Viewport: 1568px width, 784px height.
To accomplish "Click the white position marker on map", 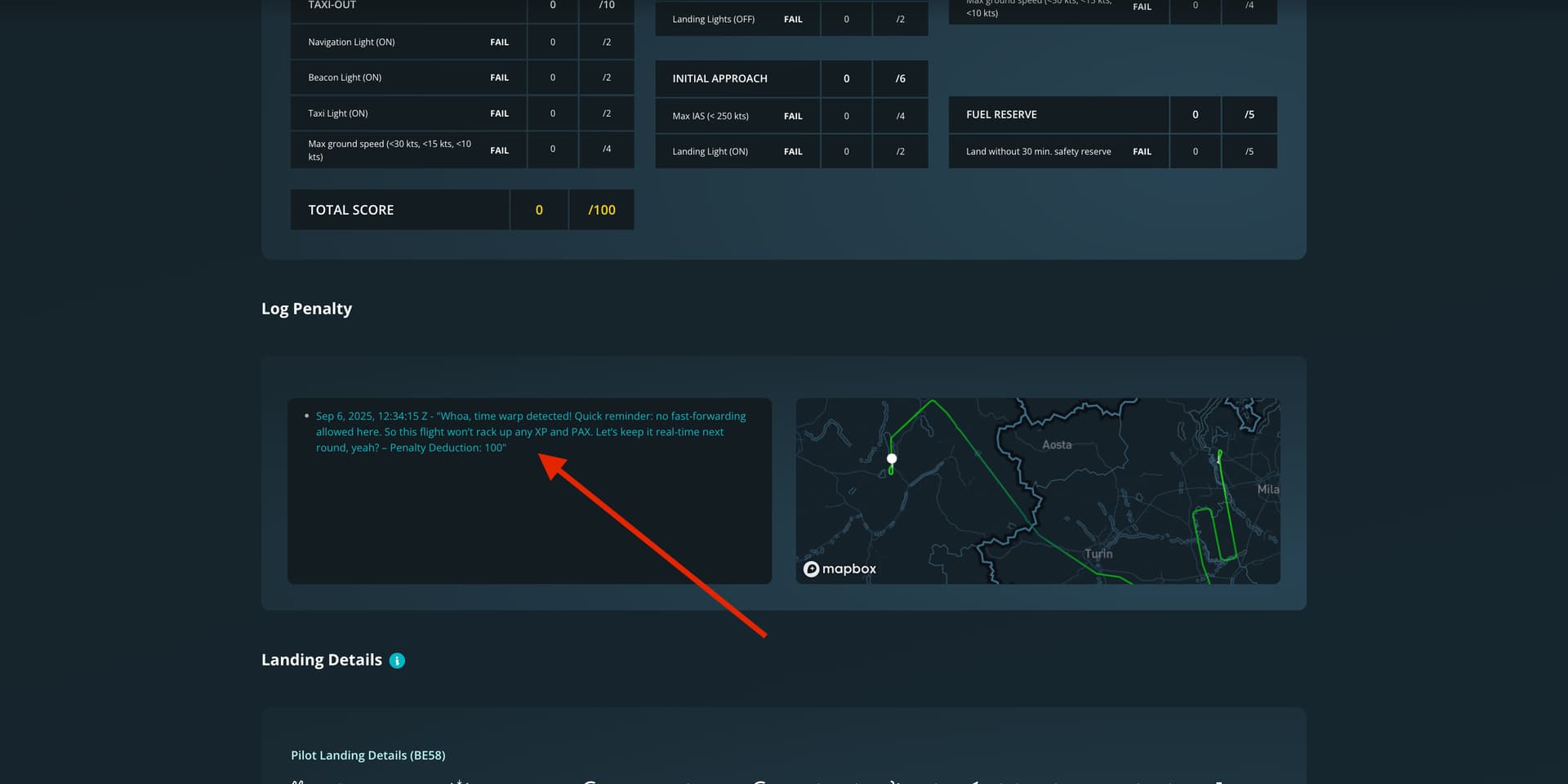I will tap(892, 459).
